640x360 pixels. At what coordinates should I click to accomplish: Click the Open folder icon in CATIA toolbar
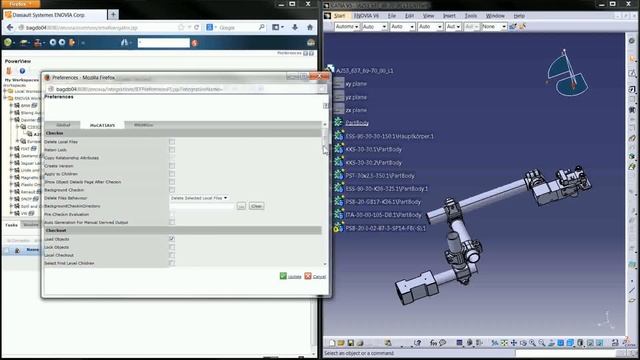click(341, 343)
